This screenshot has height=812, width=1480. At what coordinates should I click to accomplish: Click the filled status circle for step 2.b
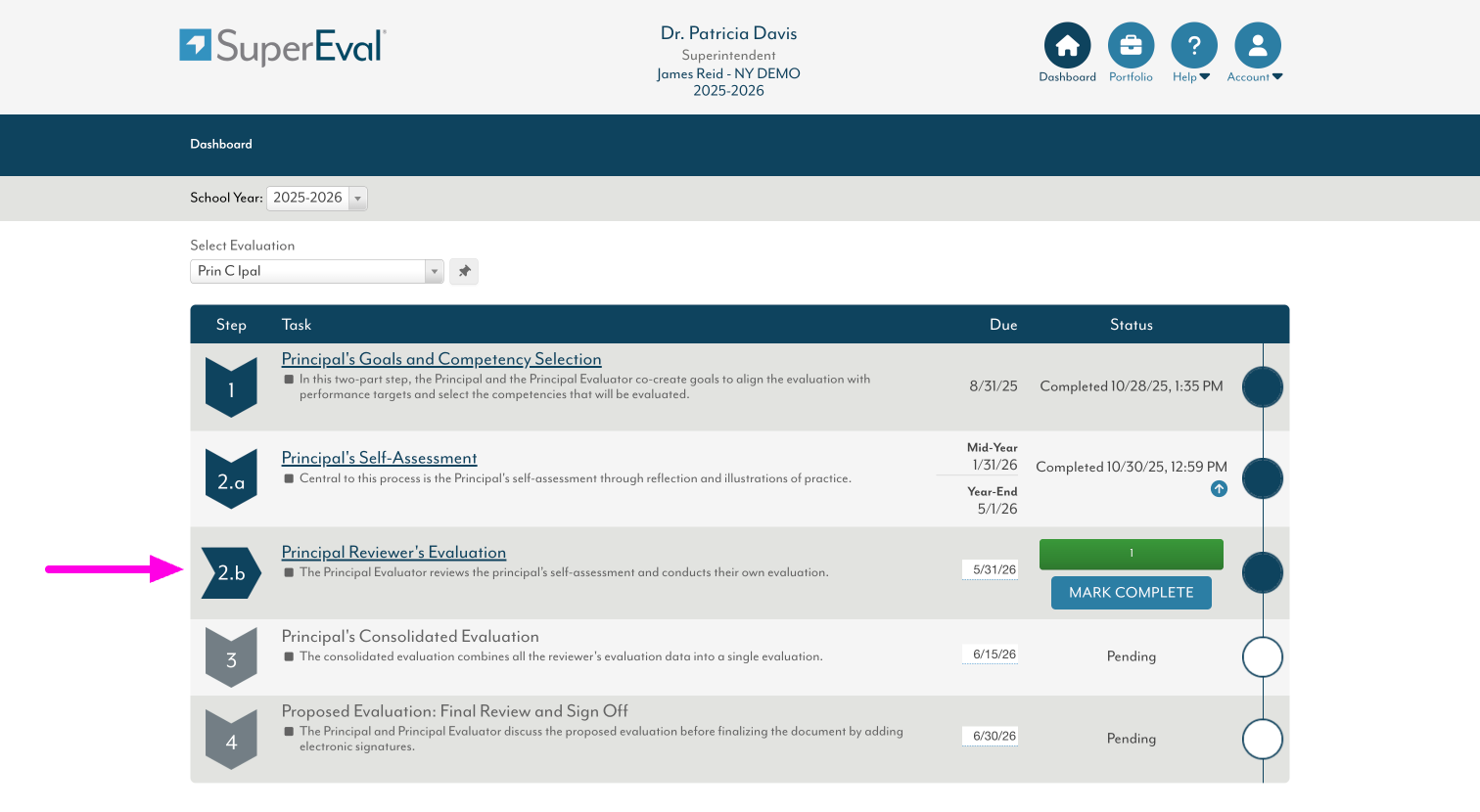1262,573
